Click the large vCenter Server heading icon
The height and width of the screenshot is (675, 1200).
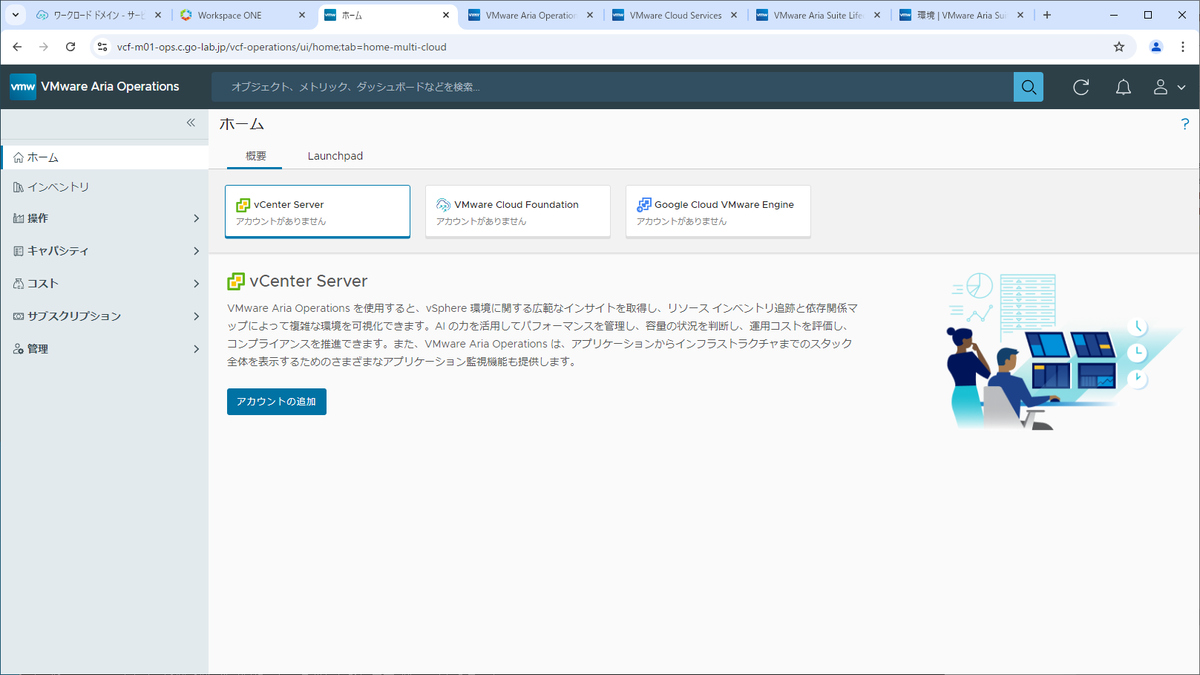click(x=236, y=281)
